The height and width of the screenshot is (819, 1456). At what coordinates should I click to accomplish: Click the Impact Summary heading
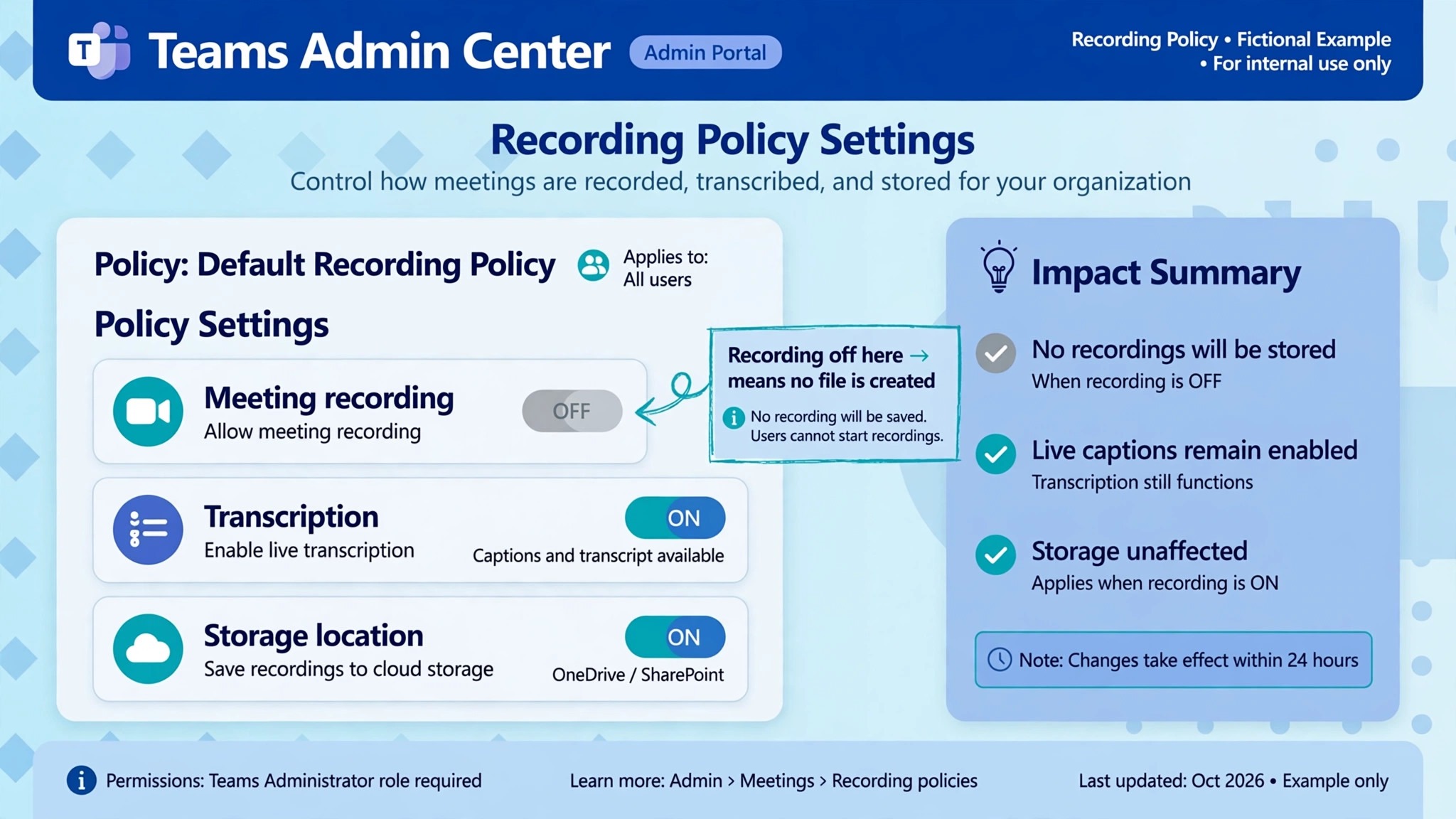click(x=1166, y=273)
